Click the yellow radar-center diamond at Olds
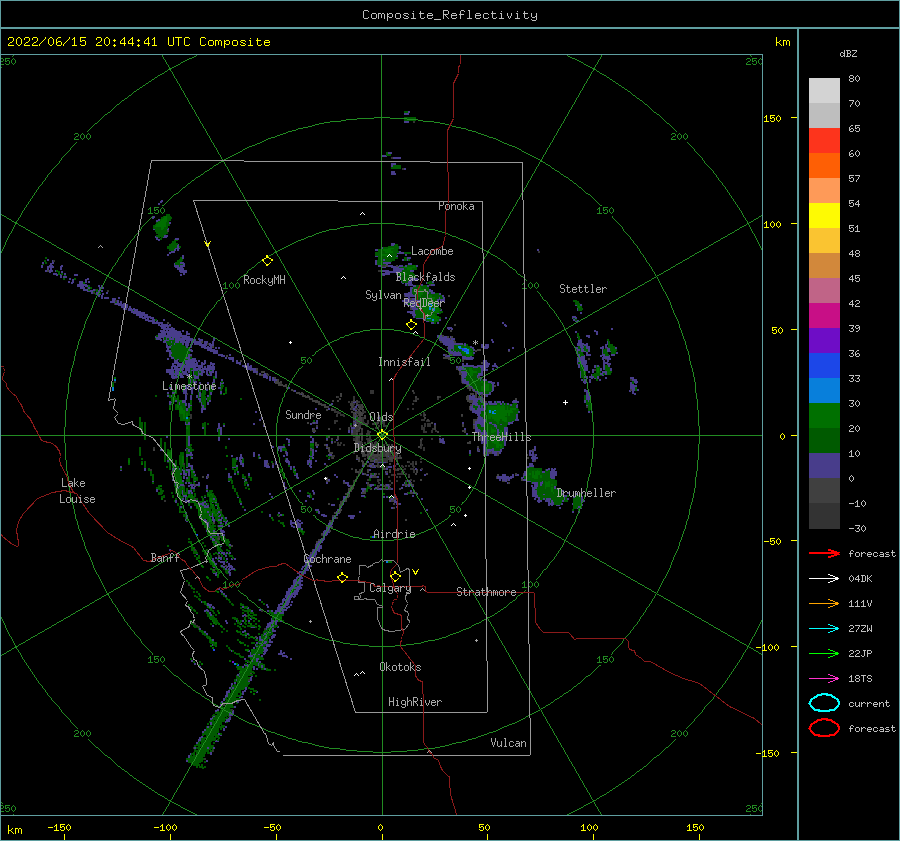Image resolution: width=900 pixels, height=841 pixels. click(382, 435)
